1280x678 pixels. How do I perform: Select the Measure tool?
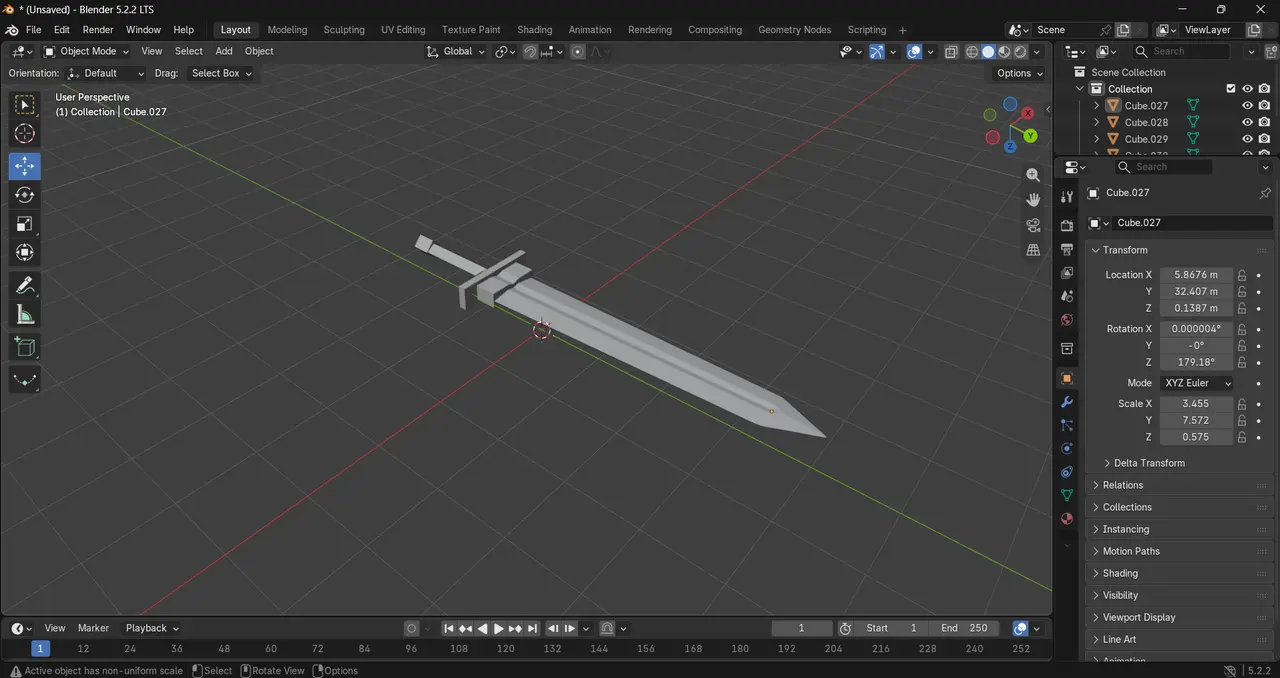tap(25, 316)
